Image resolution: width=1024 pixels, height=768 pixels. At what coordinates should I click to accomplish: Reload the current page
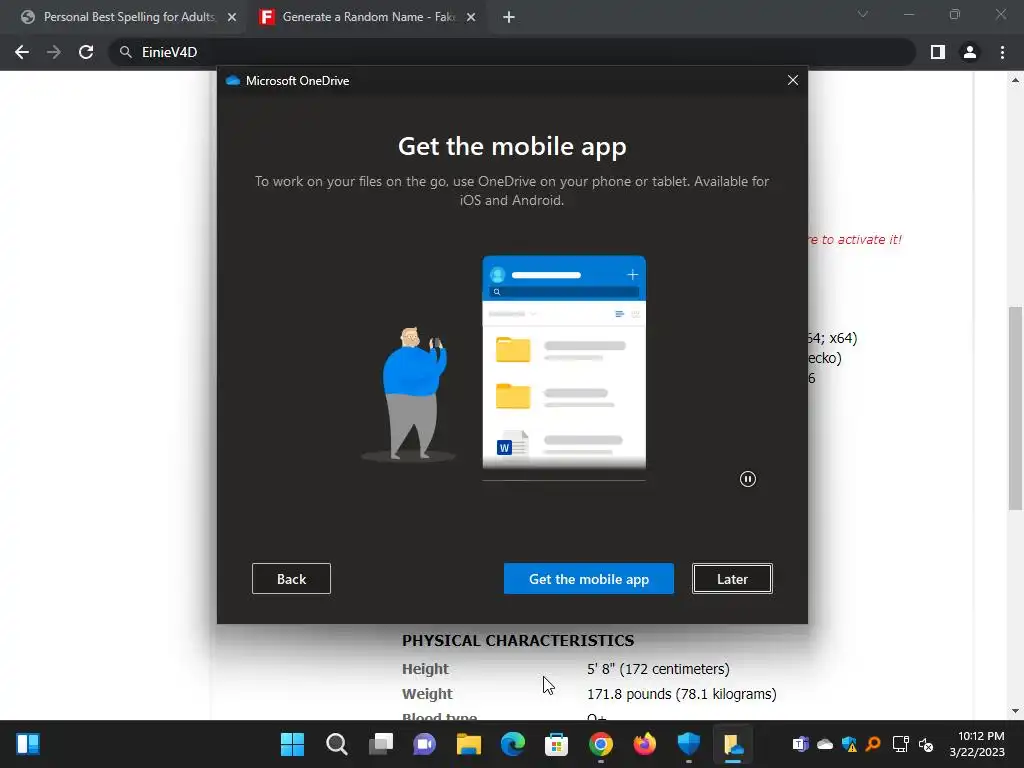coord(86,52)
